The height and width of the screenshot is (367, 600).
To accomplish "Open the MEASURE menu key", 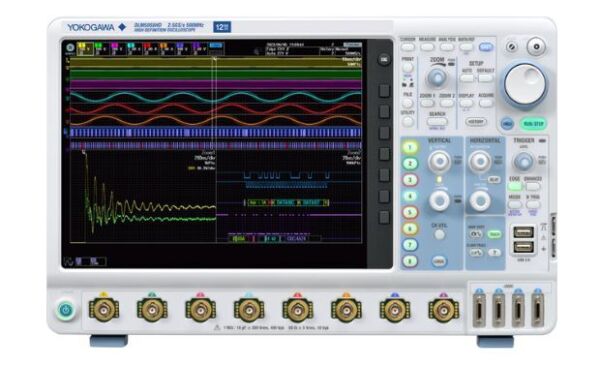I will (427, 47).
